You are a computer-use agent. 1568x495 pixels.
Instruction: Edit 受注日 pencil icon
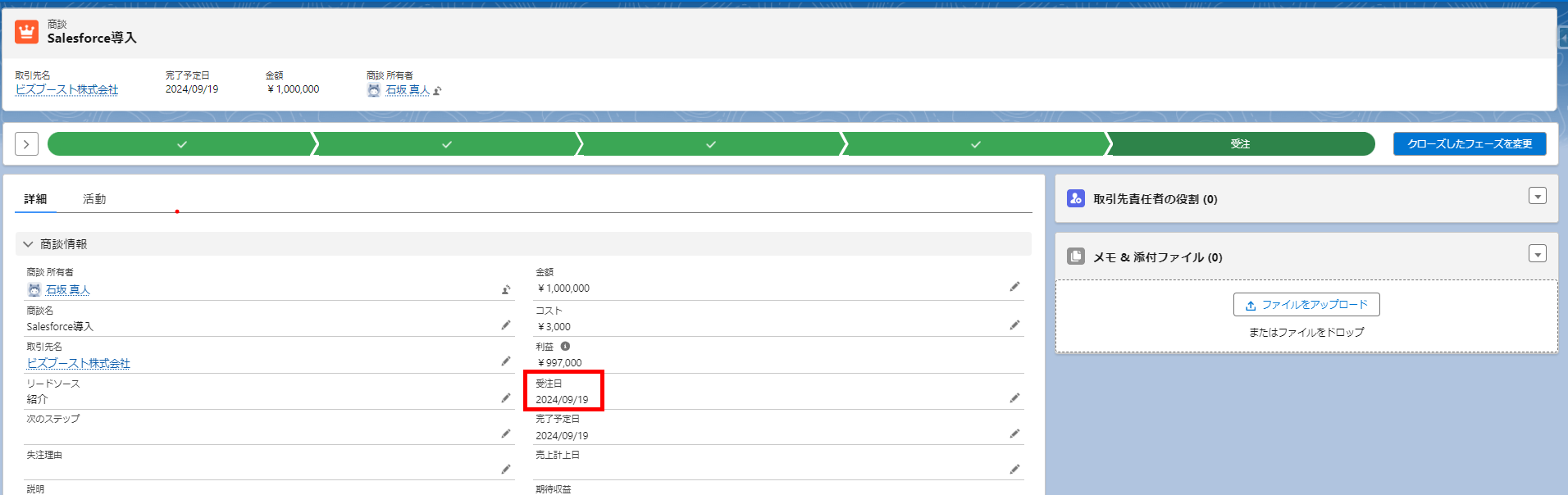pos(1014,398)
